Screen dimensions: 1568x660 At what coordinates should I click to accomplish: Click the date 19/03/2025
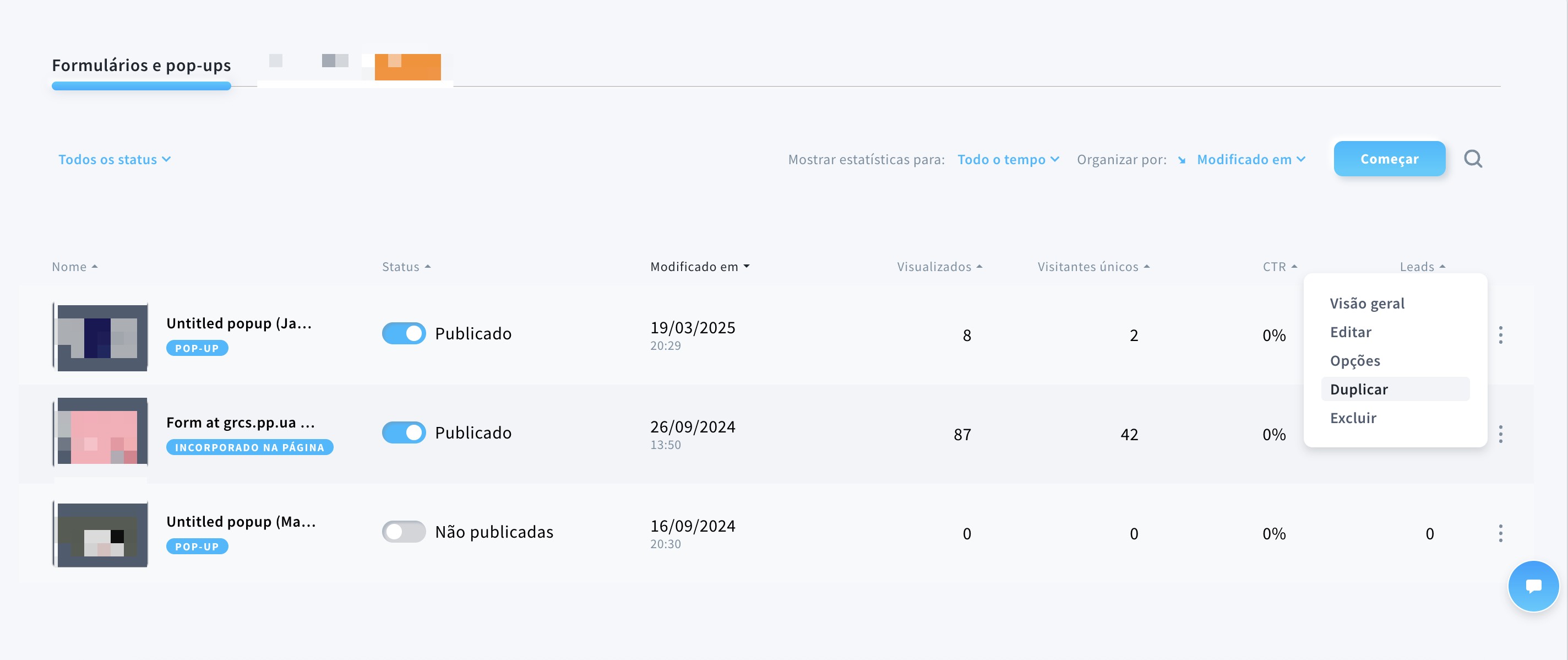point(693,328)
